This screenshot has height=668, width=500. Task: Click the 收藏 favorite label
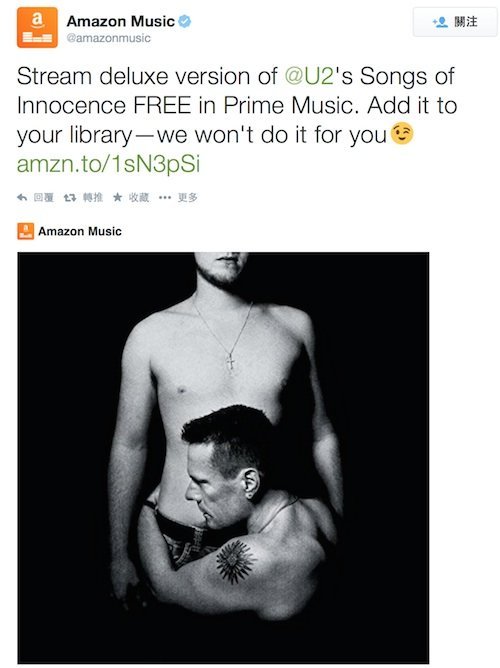(139, 198)
